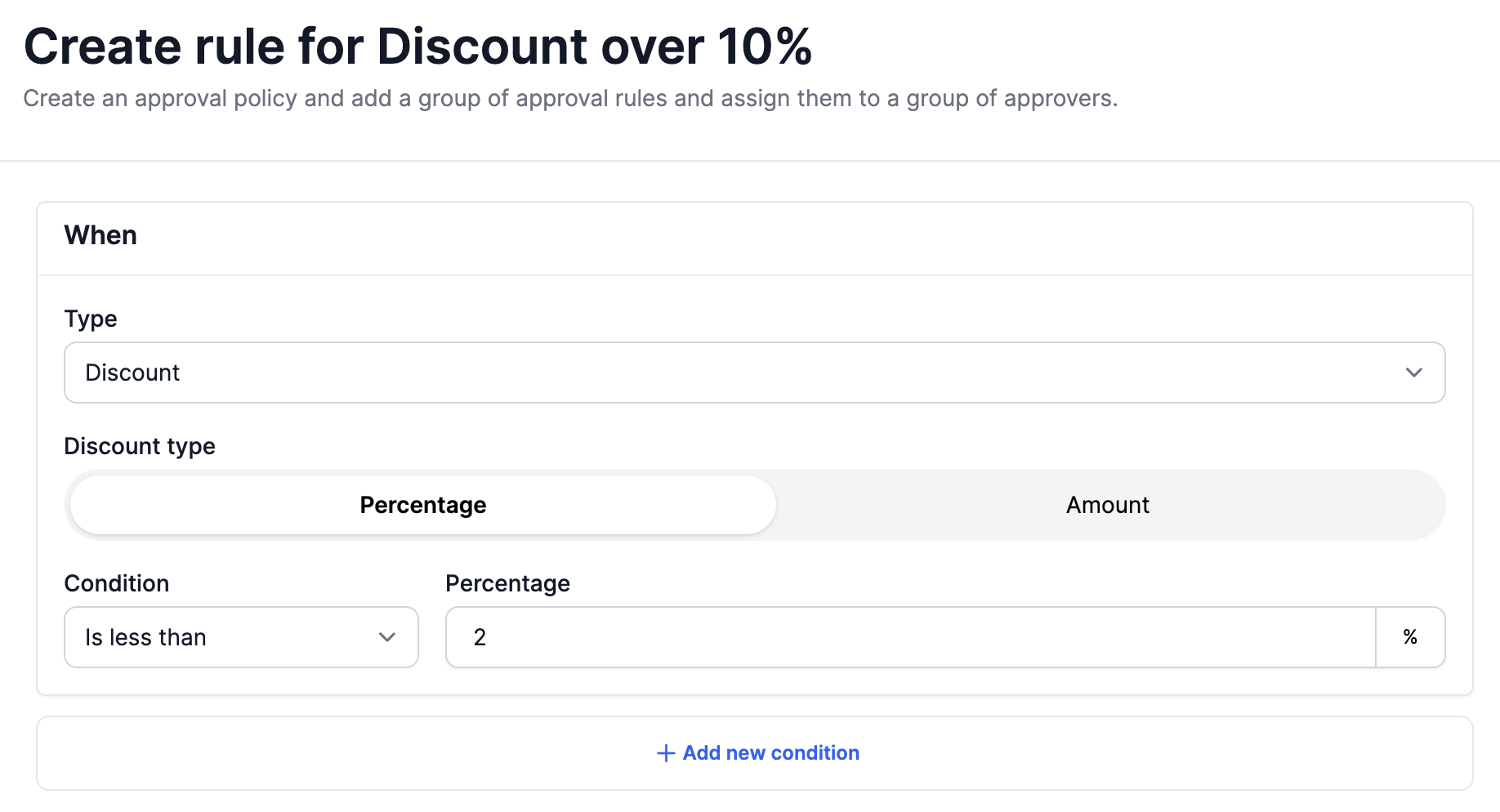The height and width of the screenshot is (812, 1500).
Task: Click the approval policy description subtitle
Action: click(570, 98)
